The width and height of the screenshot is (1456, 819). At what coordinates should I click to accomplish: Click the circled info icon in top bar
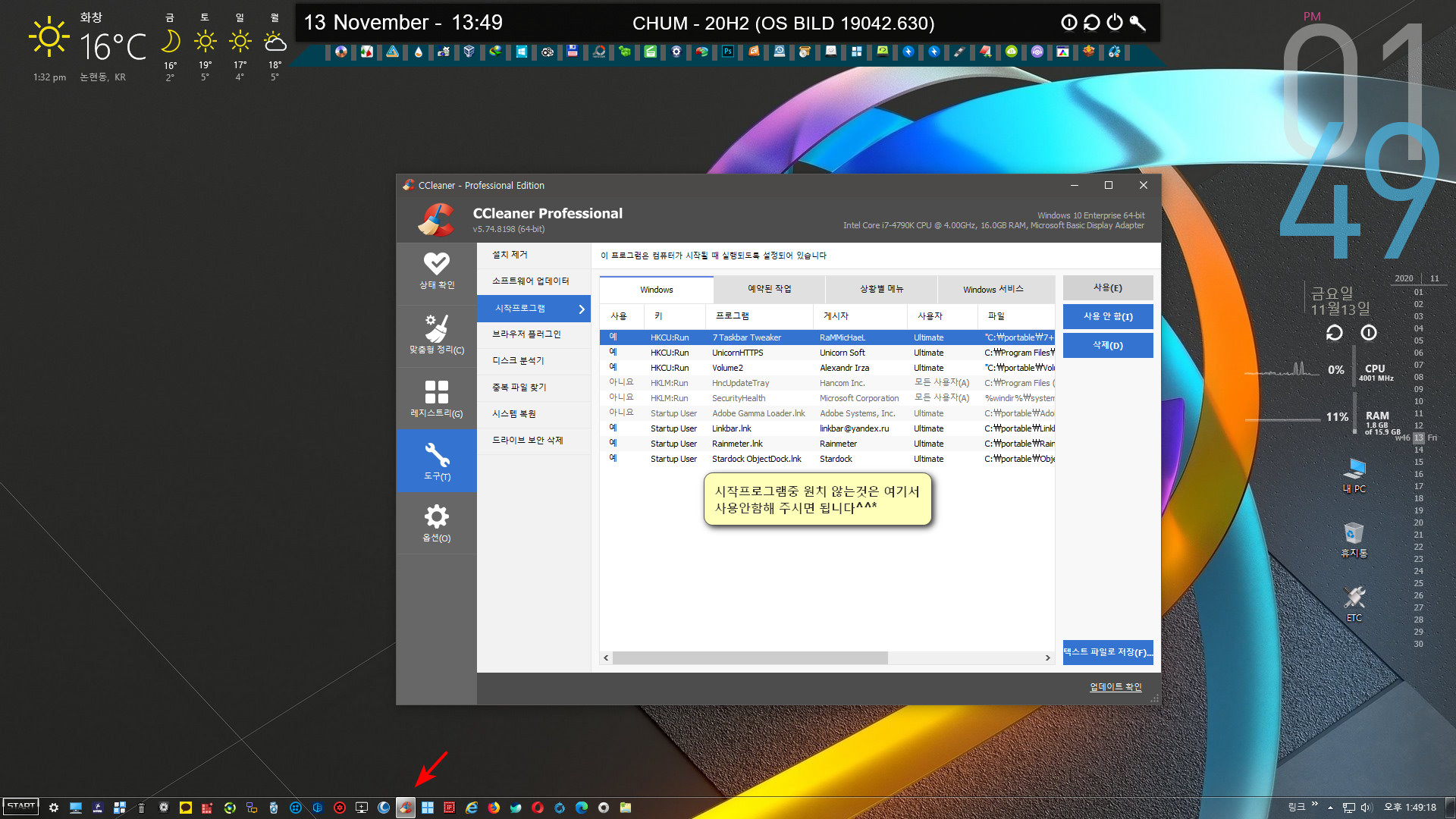pos(1068,23)
